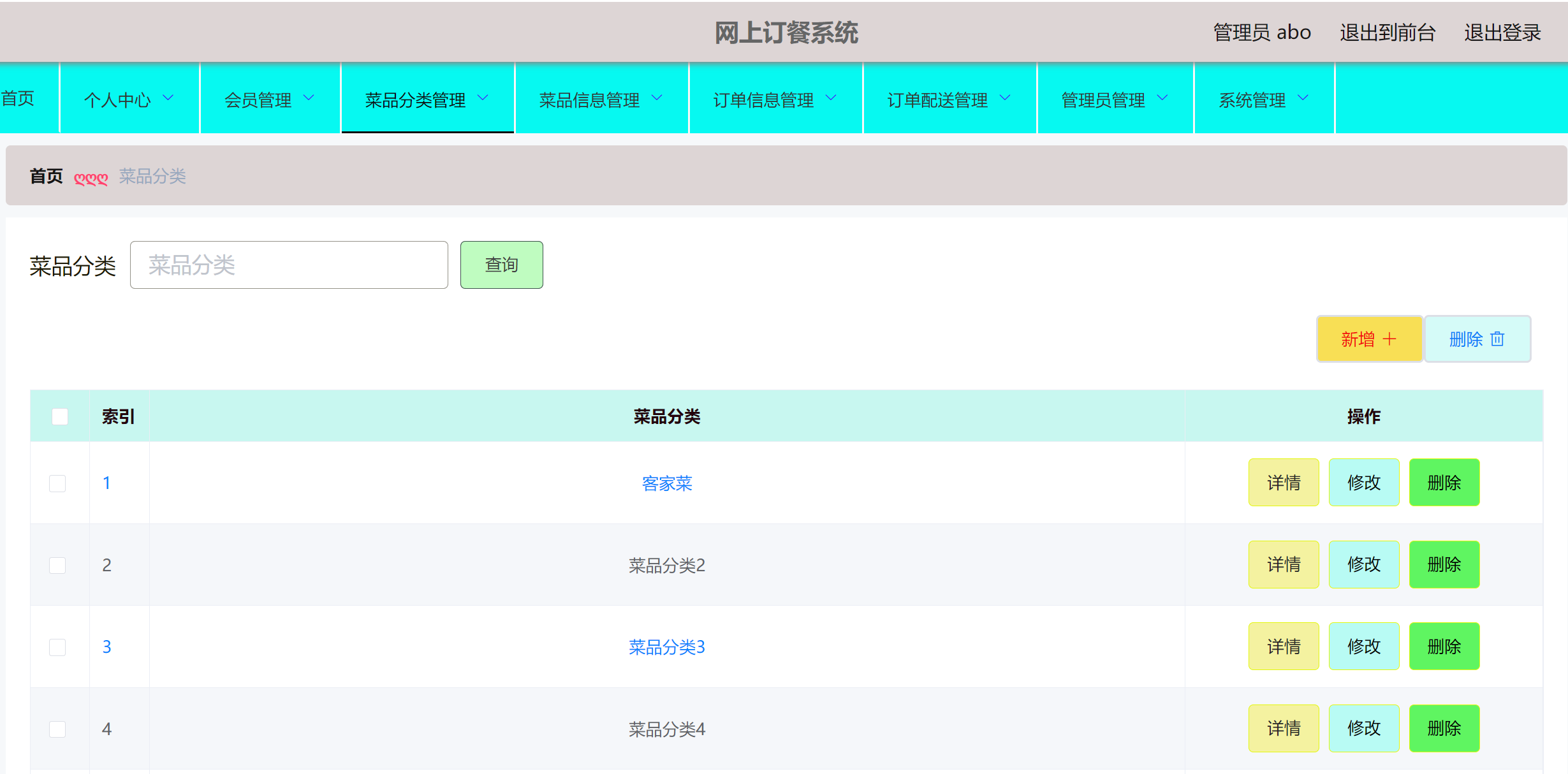Expand the 订单信息管理 menu
The height and width of the screenshot is (774, 1568).
pos(775,99)
